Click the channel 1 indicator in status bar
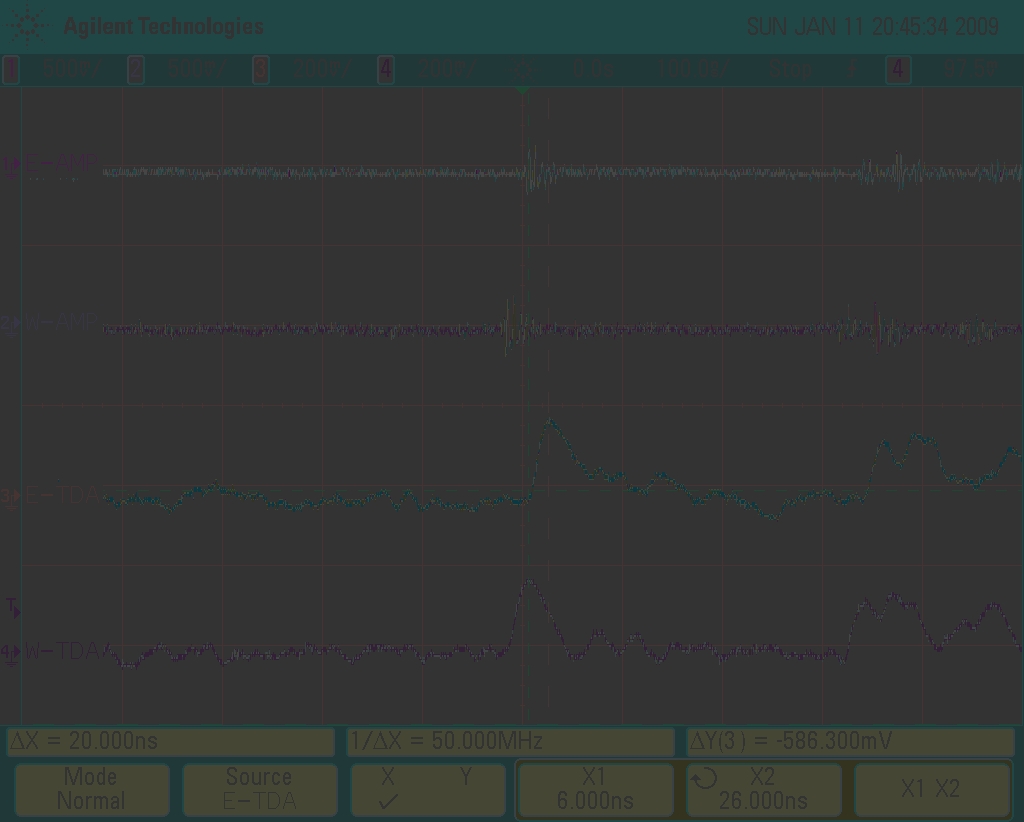This screenshot has width=1024, height=822. click(11, 70)
